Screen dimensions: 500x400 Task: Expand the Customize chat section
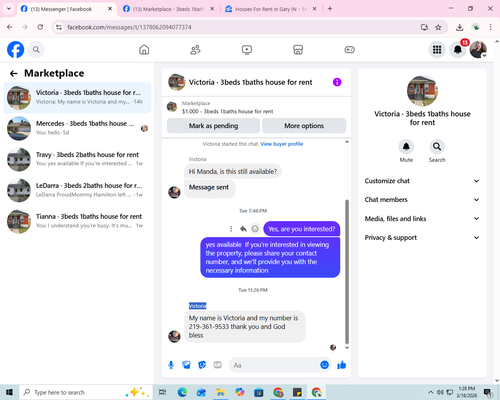[422, 181]
